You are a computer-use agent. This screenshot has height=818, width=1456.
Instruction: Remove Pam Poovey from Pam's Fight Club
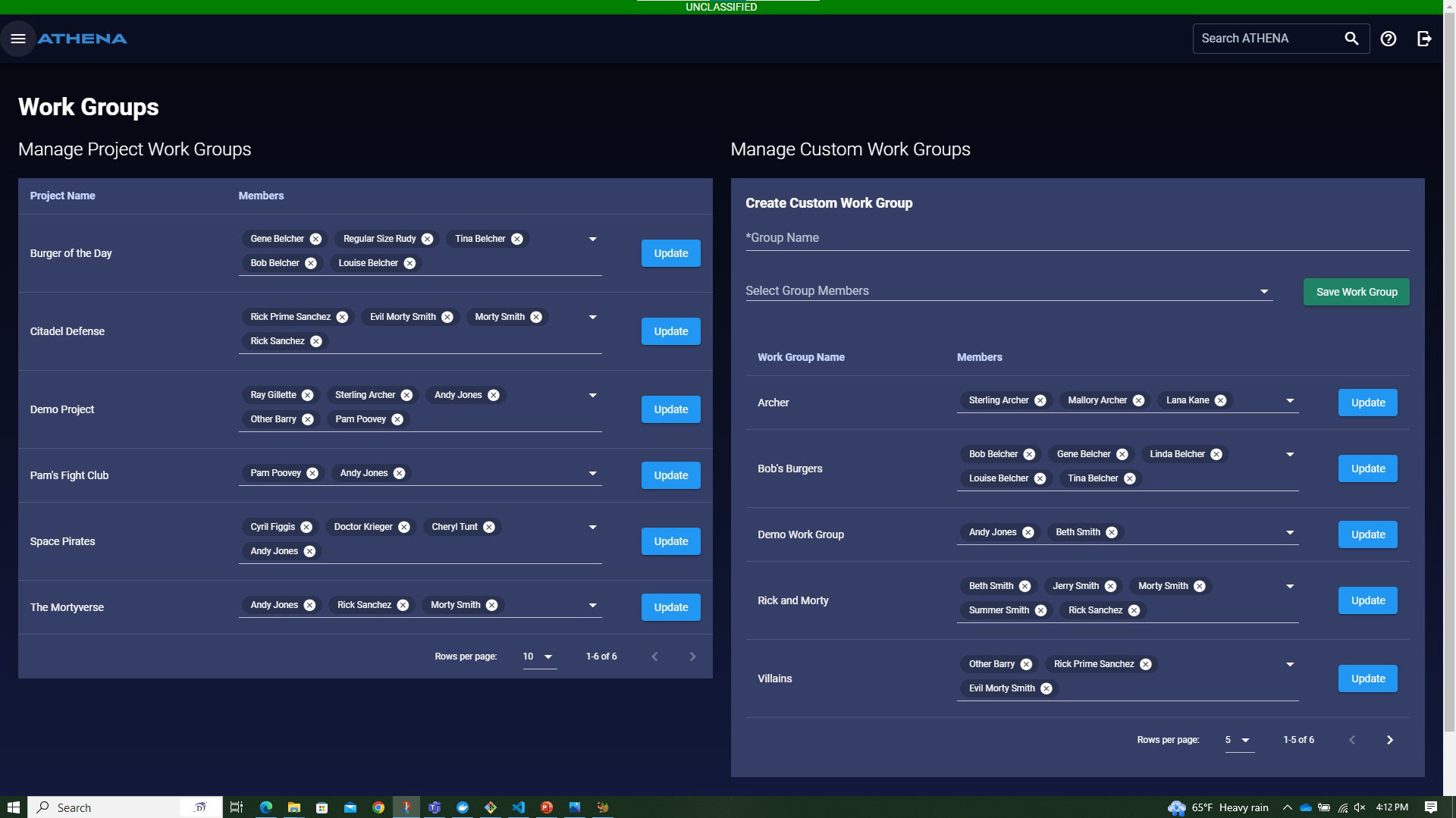[312, 473]
